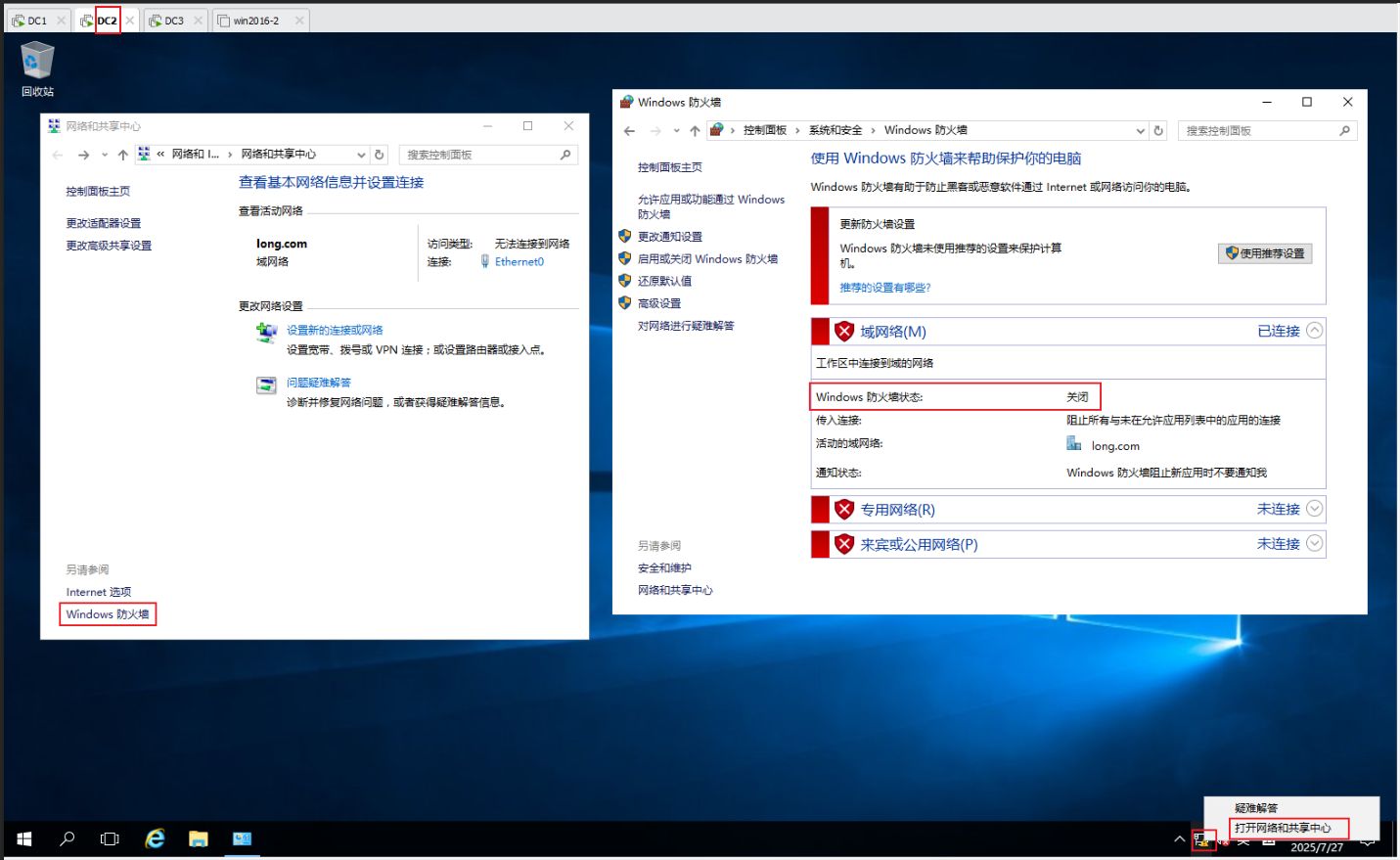Click 使用推荐设置 button
Image resolution: width=1400 pixels, height=860 pixels.
(x=1265, y=253)
